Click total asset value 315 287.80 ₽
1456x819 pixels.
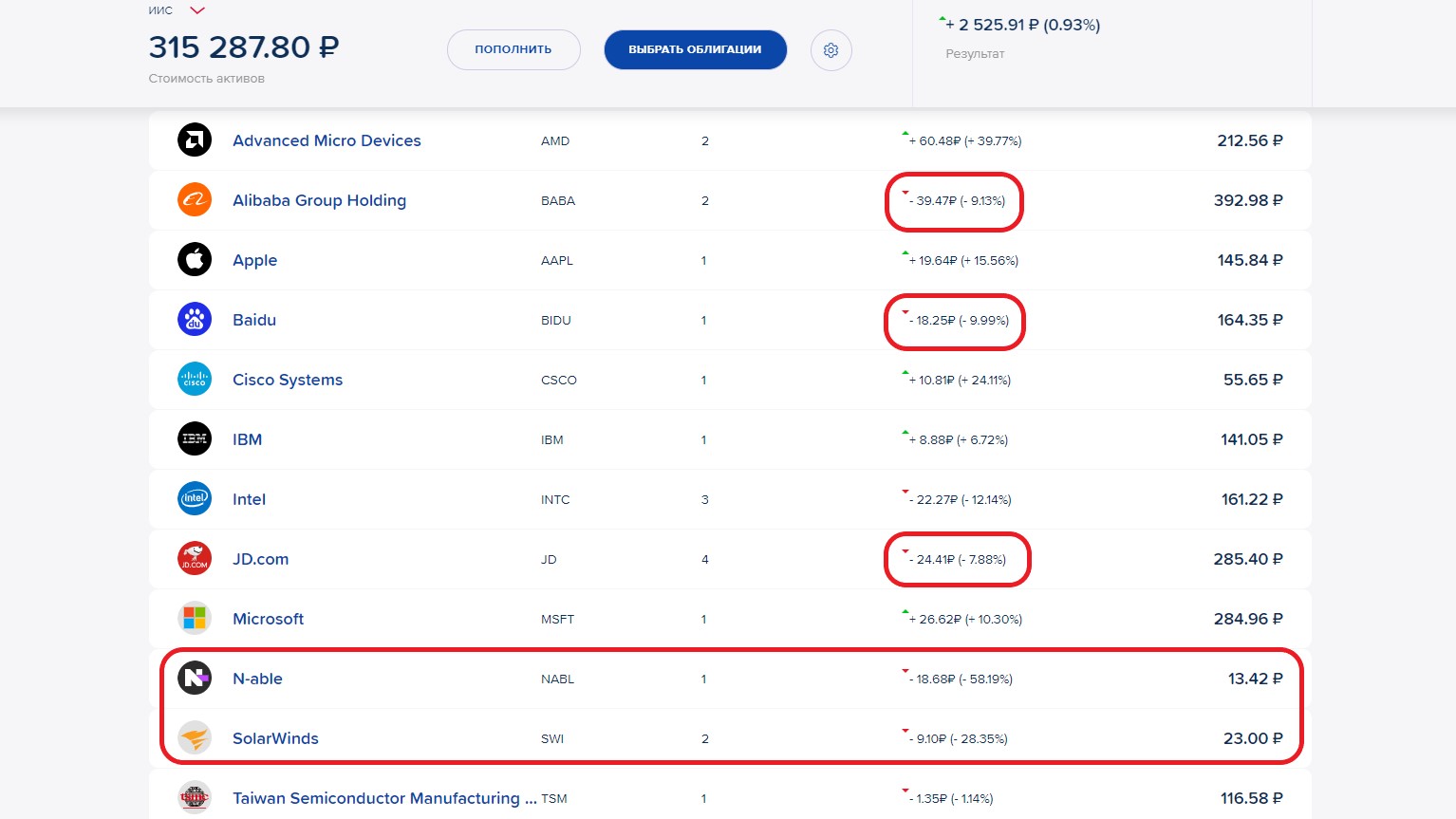pos(244,47)
